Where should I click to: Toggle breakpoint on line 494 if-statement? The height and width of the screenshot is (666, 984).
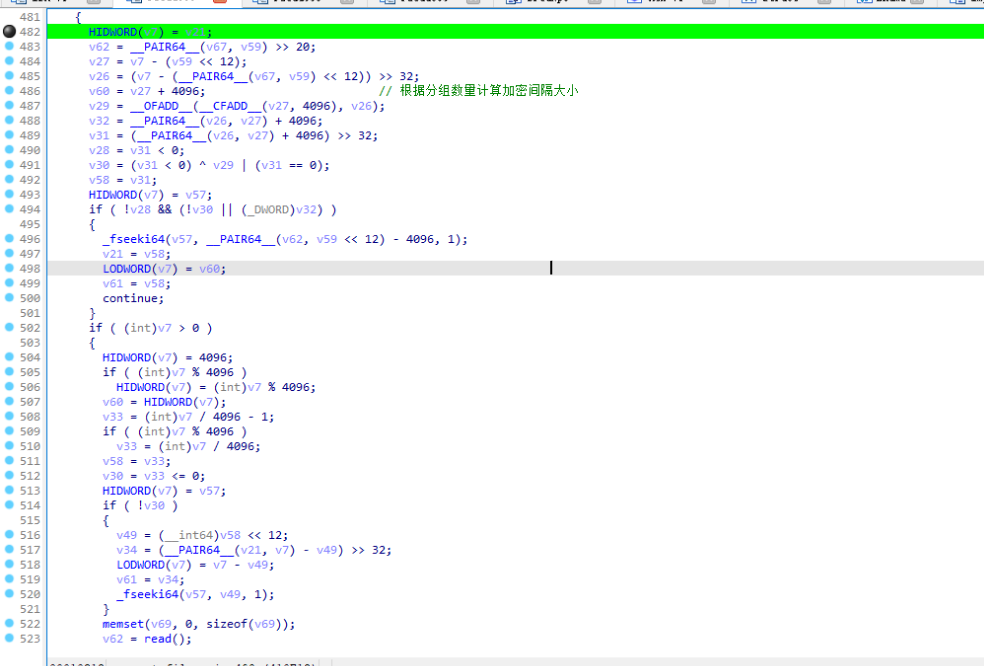coord(9,209)
